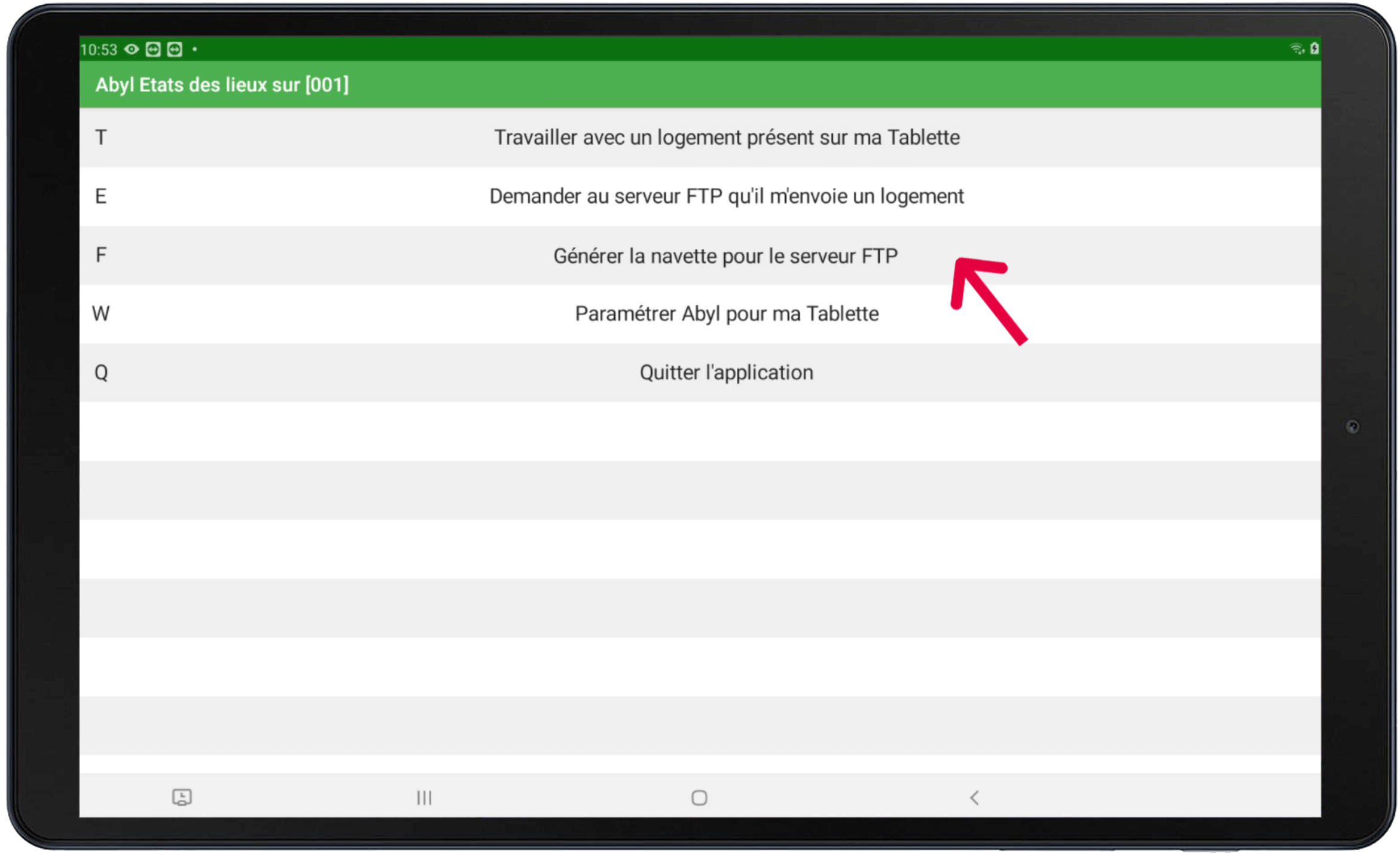Tap the Wi-Fi signal status icon

pos(1296,49)
